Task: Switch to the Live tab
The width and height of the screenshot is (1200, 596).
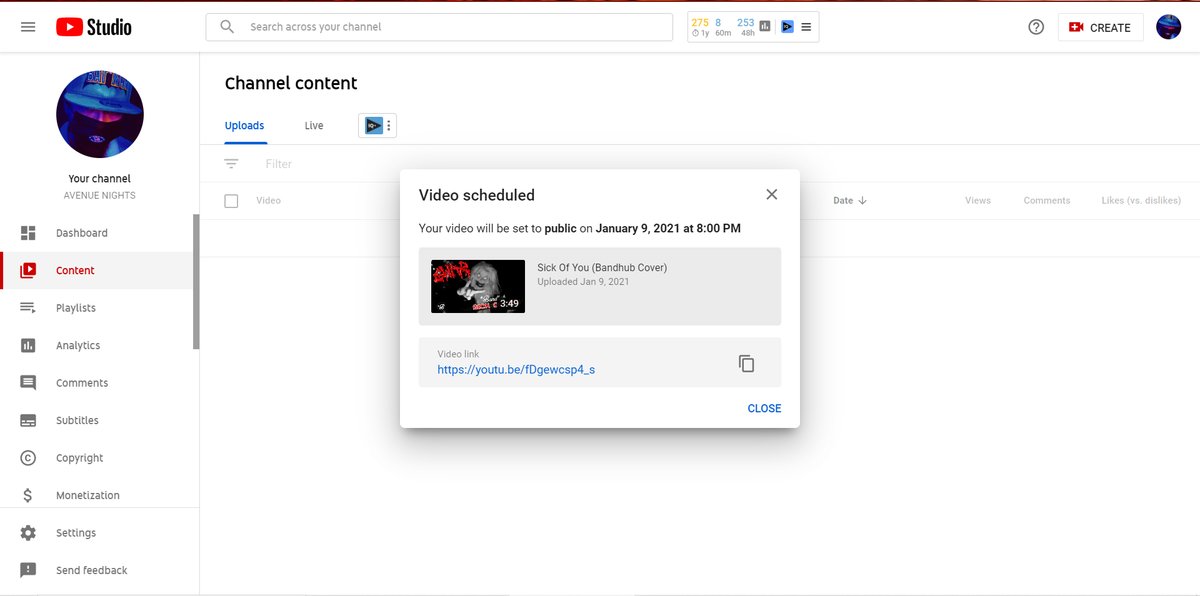Action: pyautogui.click(x=314, y=126)
